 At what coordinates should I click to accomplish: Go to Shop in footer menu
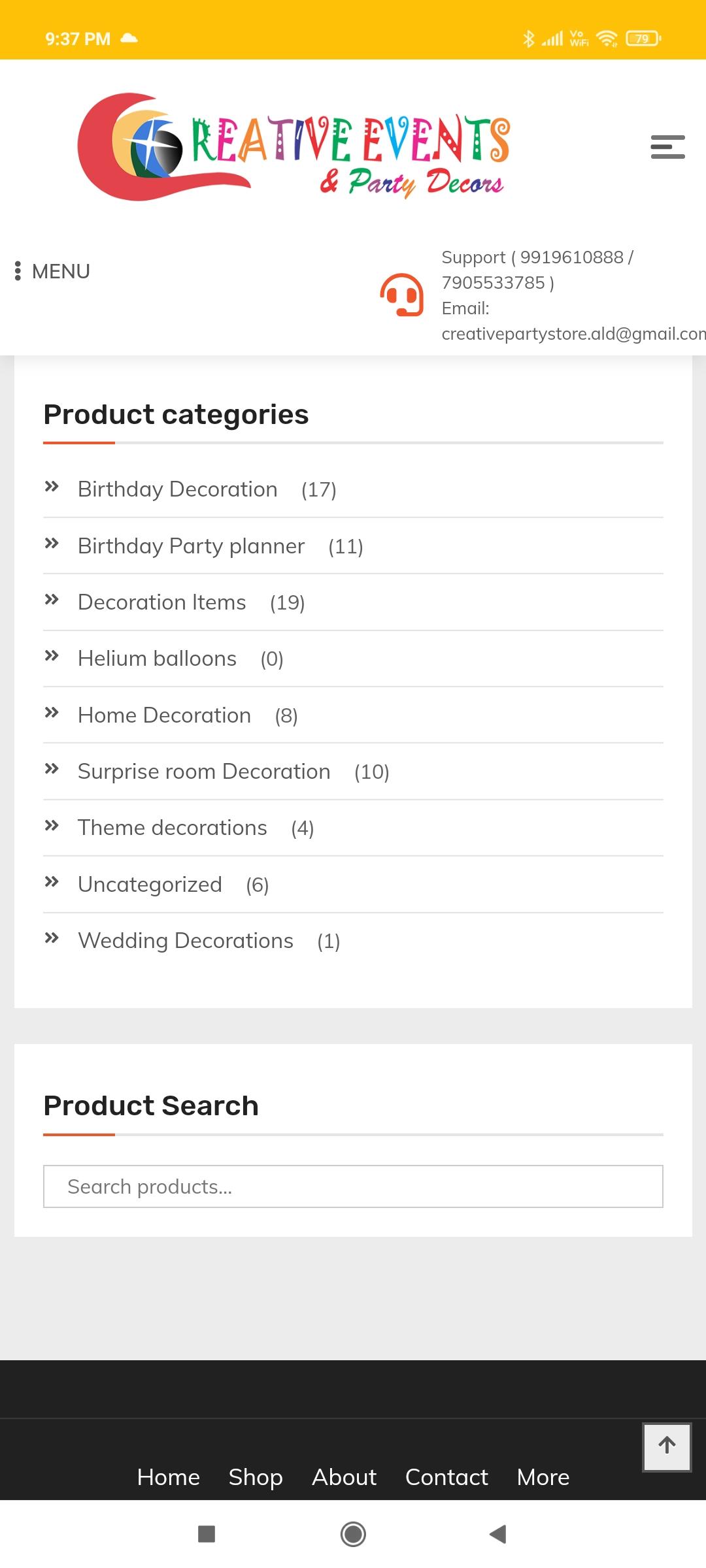(x=256, y=1477)
